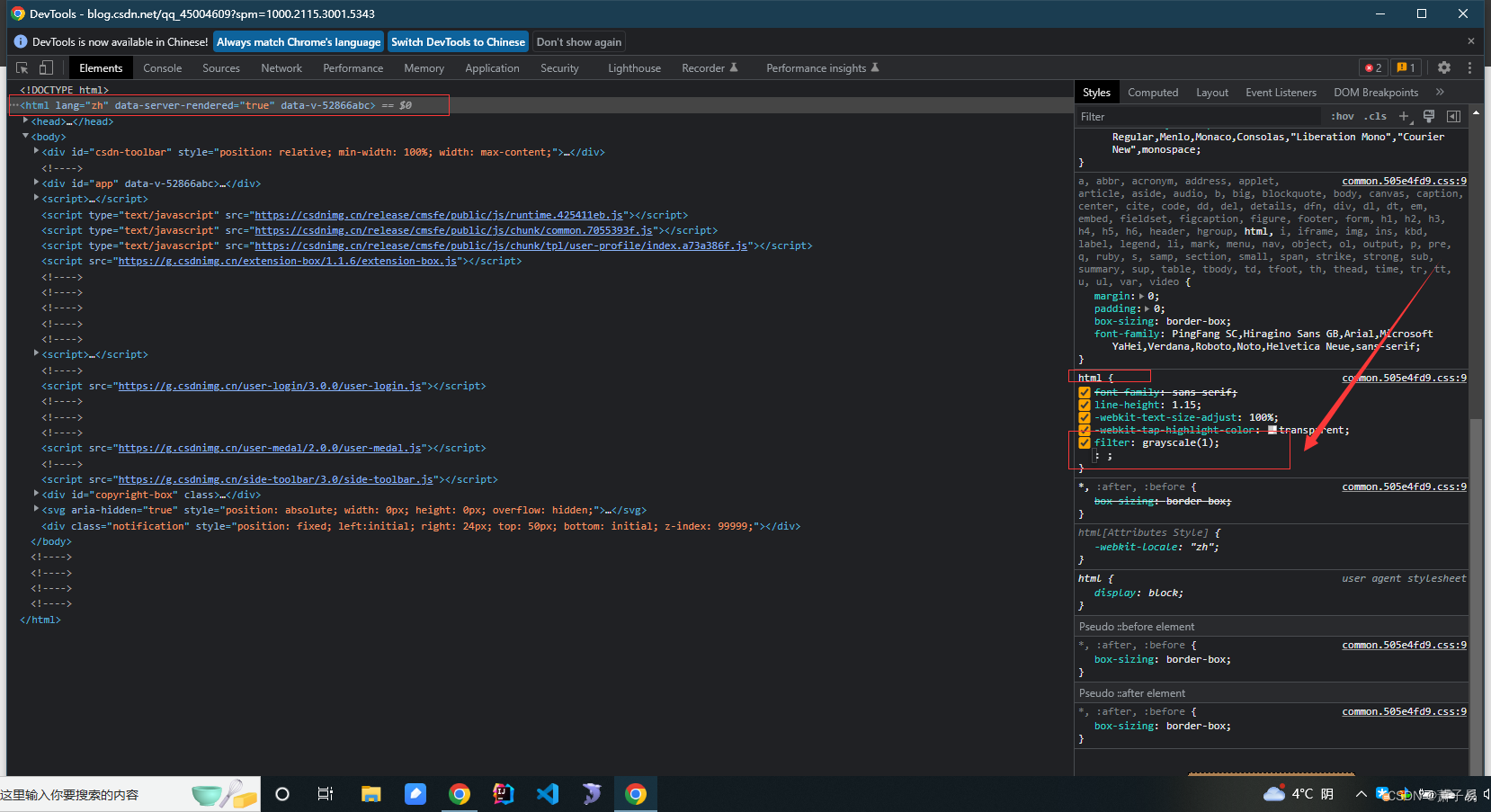
Task: Open rendering emulations paintbrush icon
Action: [x=1429, y=116]
